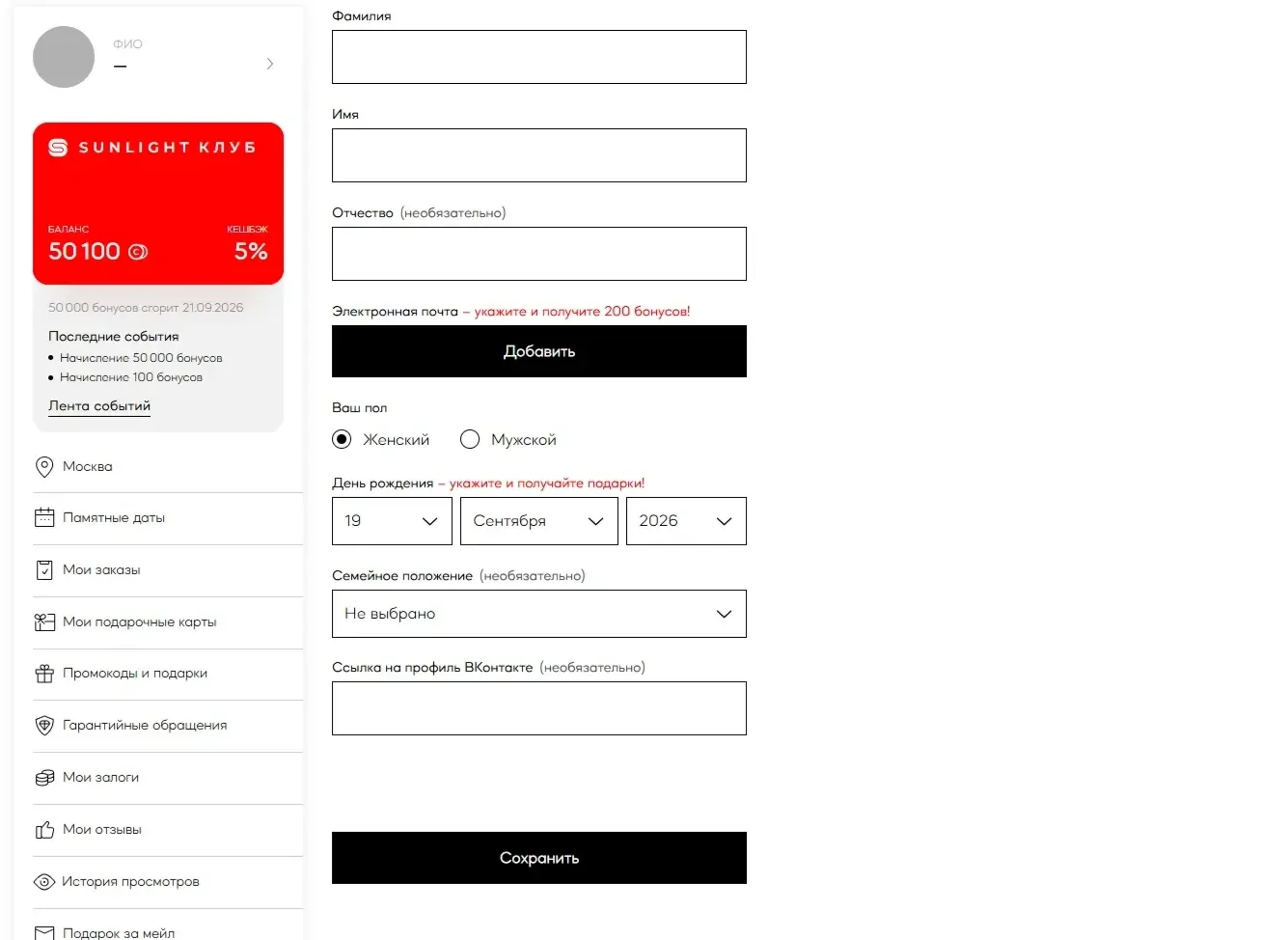Open Гарантийные обращения menu item
The height and width of the screenshot is (940, 1288).
168,726
